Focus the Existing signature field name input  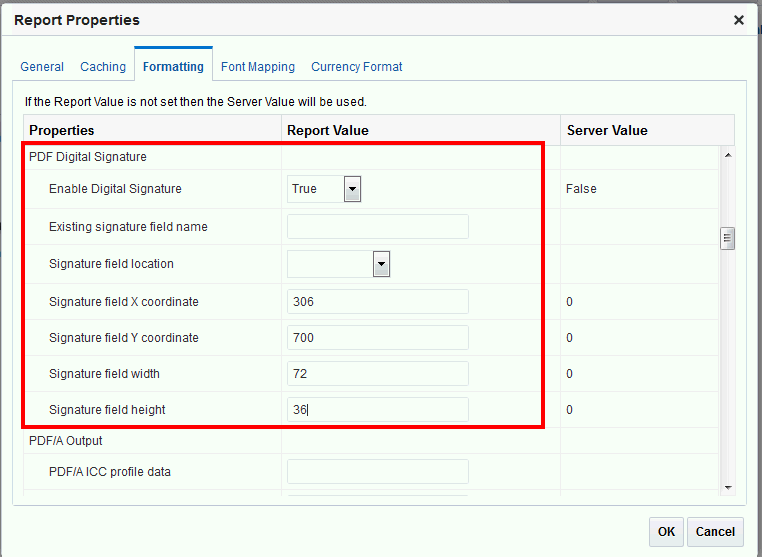point(378,226)
